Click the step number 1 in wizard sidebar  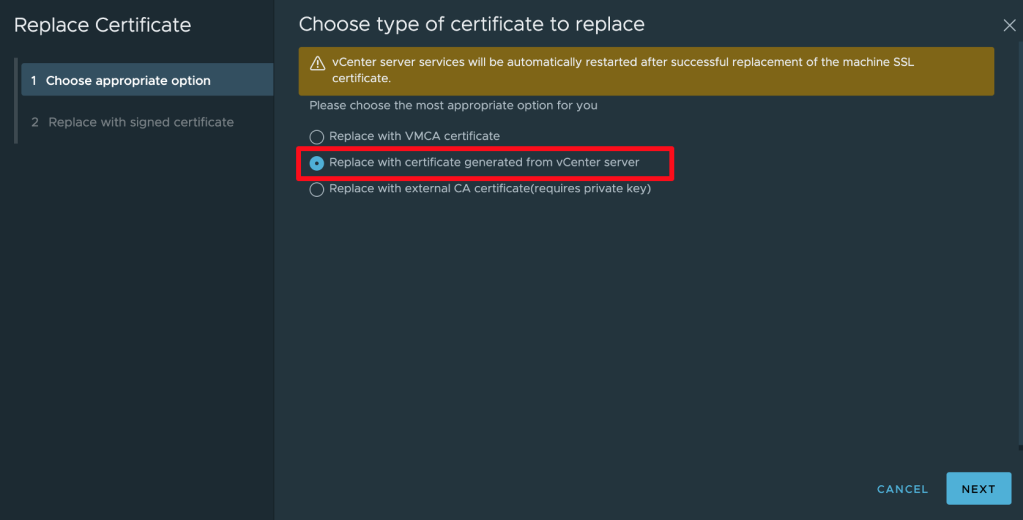[34, 81]
